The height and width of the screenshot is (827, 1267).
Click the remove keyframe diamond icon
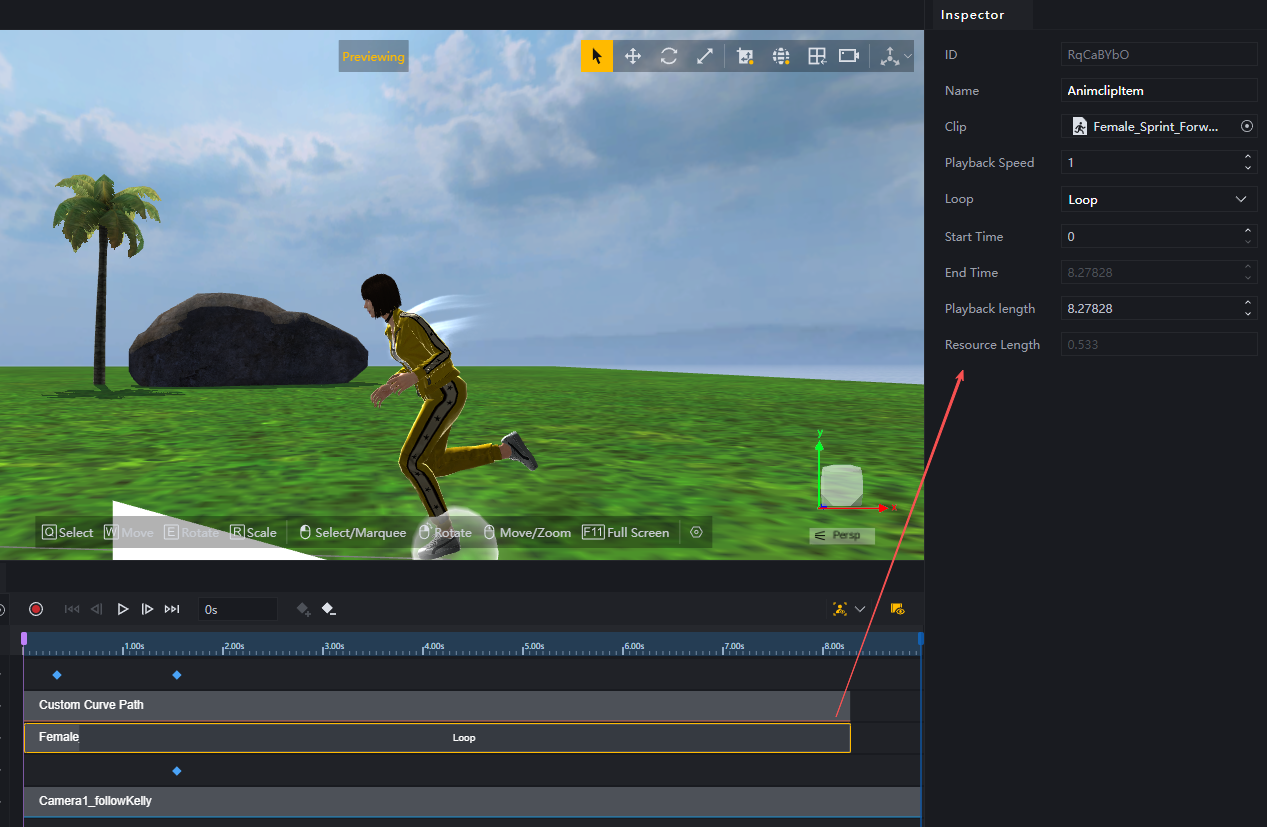coord(329,609)
